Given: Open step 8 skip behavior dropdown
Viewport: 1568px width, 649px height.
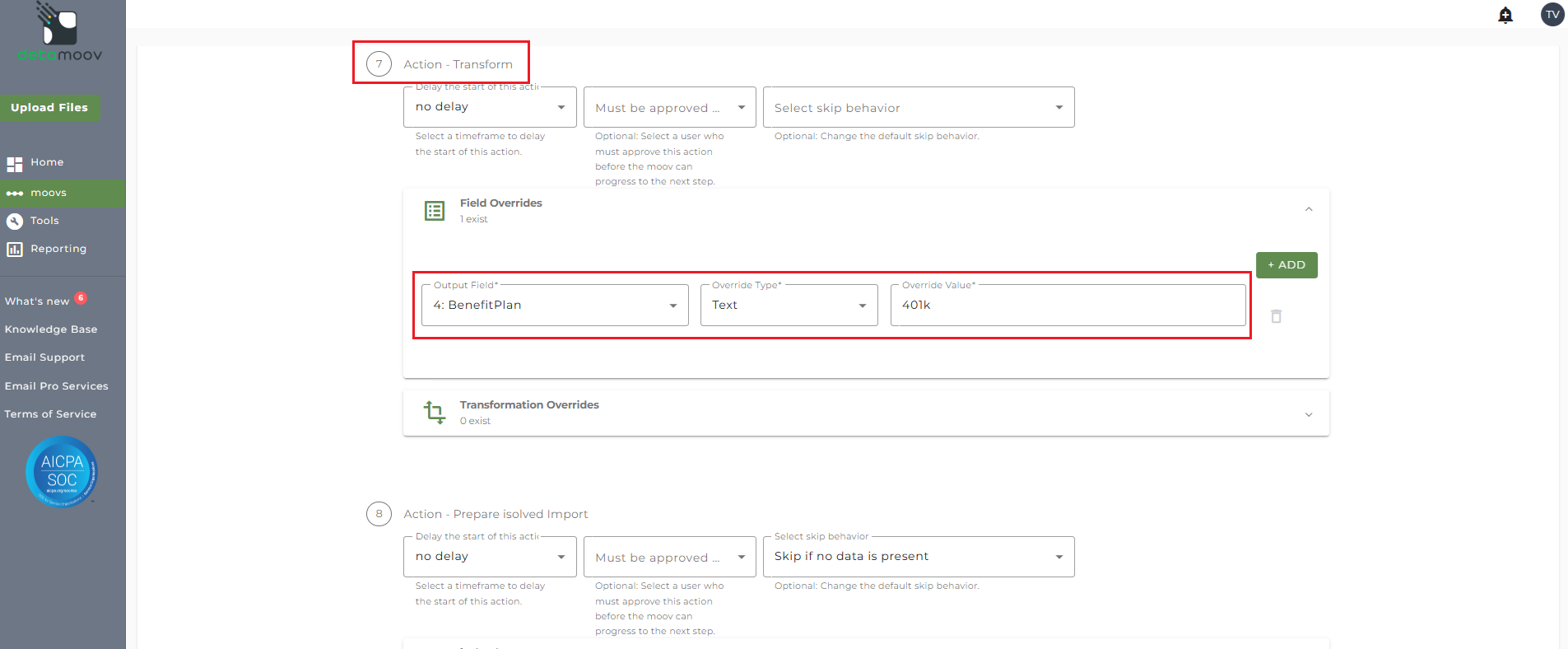Looking at the screenshot, I should pyautogui.click(x=918, y=557).
